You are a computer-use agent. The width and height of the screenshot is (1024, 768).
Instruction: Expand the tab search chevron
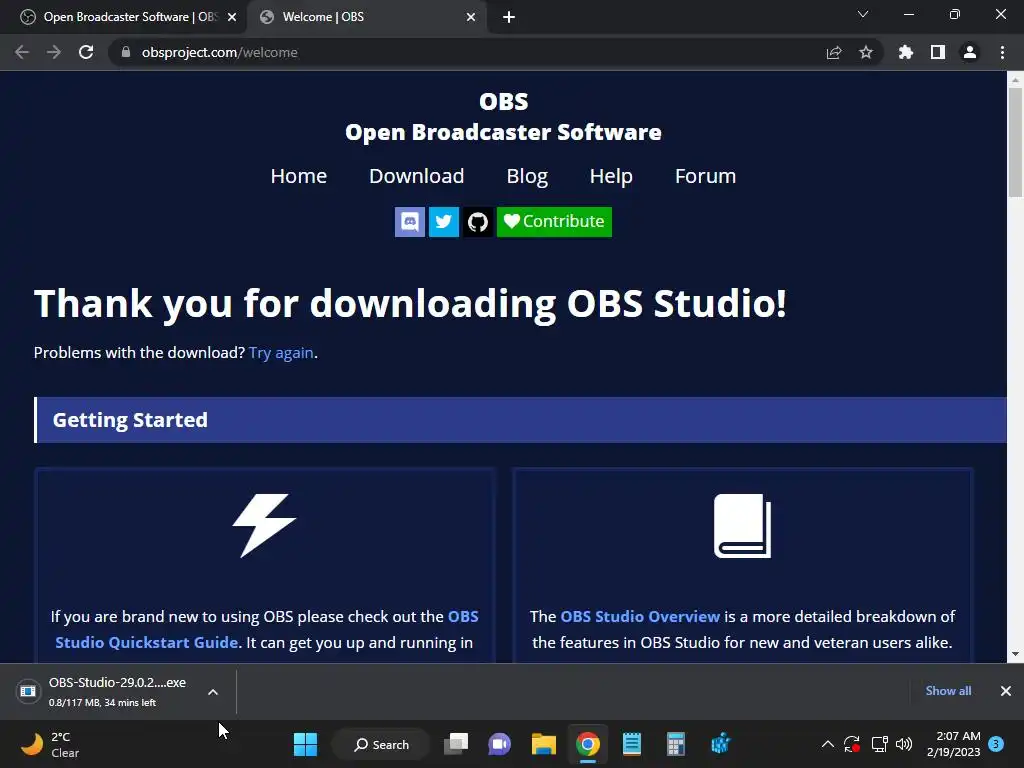click(x=863, y=14)
